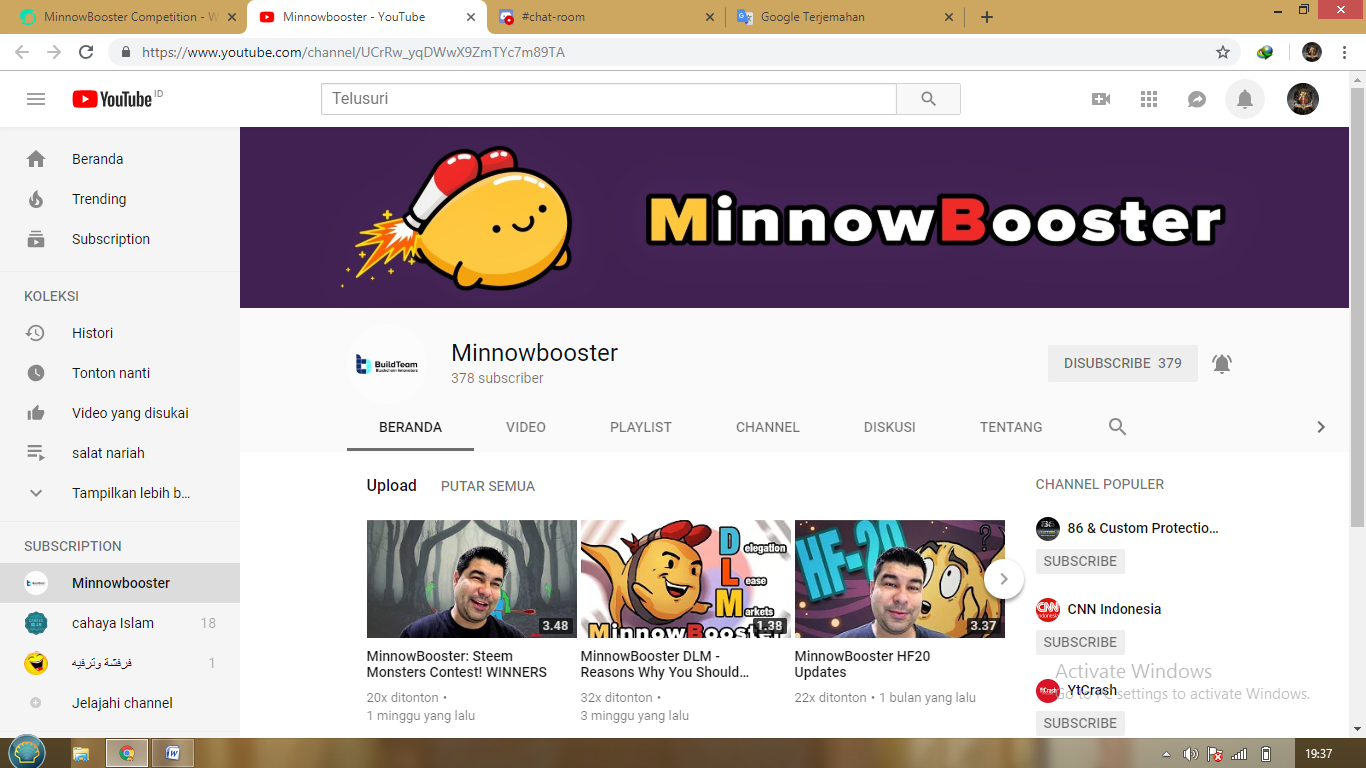Image resolution: width=1366 pixels, height=768 pixels.
Task: Switch to the VIDEO tab
Action: (526, 427)
